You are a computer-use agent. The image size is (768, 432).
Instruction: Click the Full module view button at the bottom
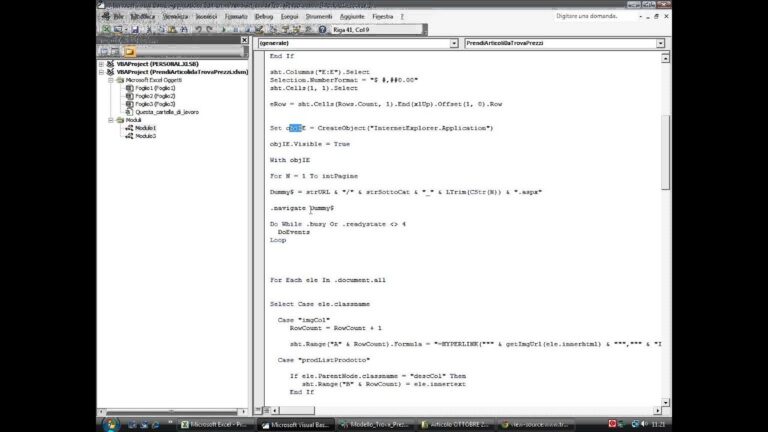(x=266, y=410)
